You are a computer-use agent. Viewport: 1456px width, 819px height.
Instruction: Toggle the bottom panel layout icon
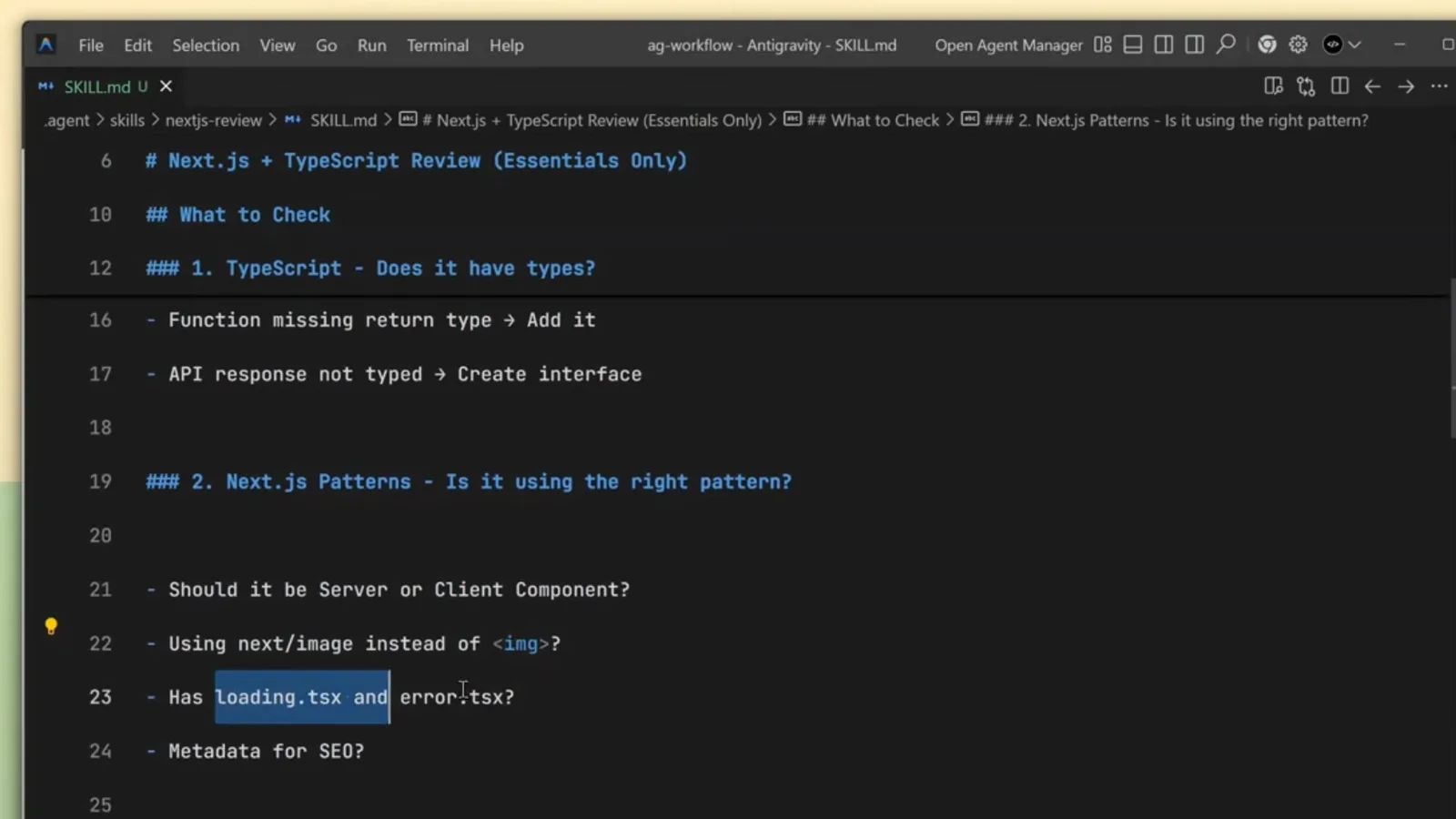1133,45
